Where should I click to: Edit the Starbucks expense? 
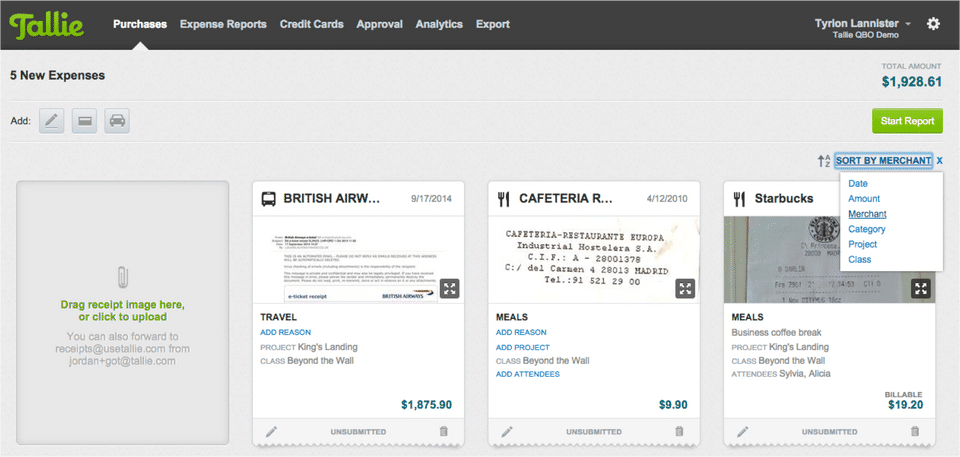tap(743, 431)
